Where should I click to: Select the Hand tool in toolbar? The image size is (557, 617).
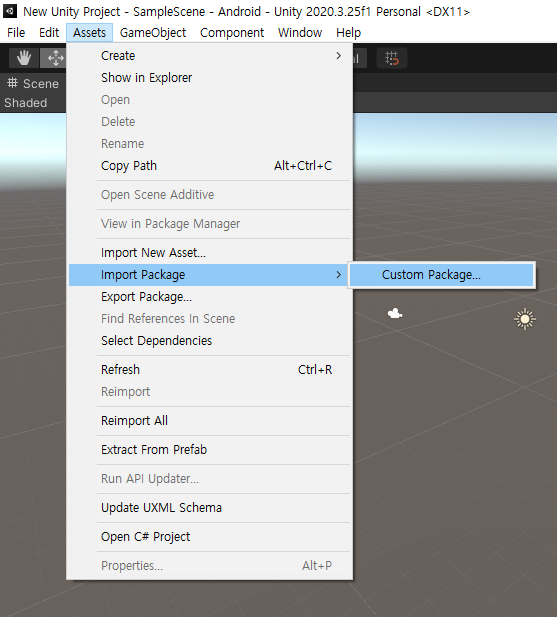[24, 58]
